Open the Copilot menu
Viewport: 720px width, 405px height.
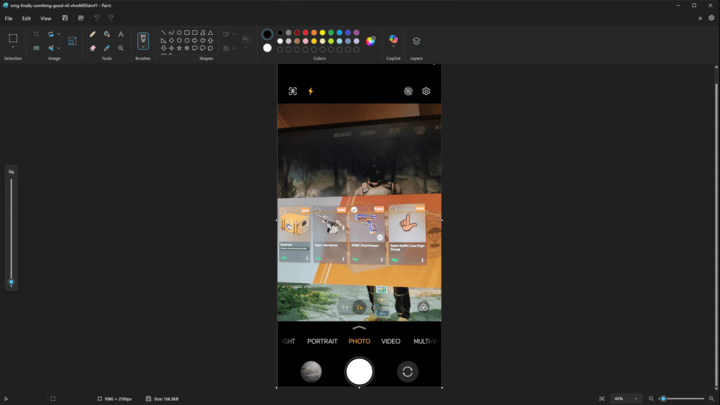[394, 40]
